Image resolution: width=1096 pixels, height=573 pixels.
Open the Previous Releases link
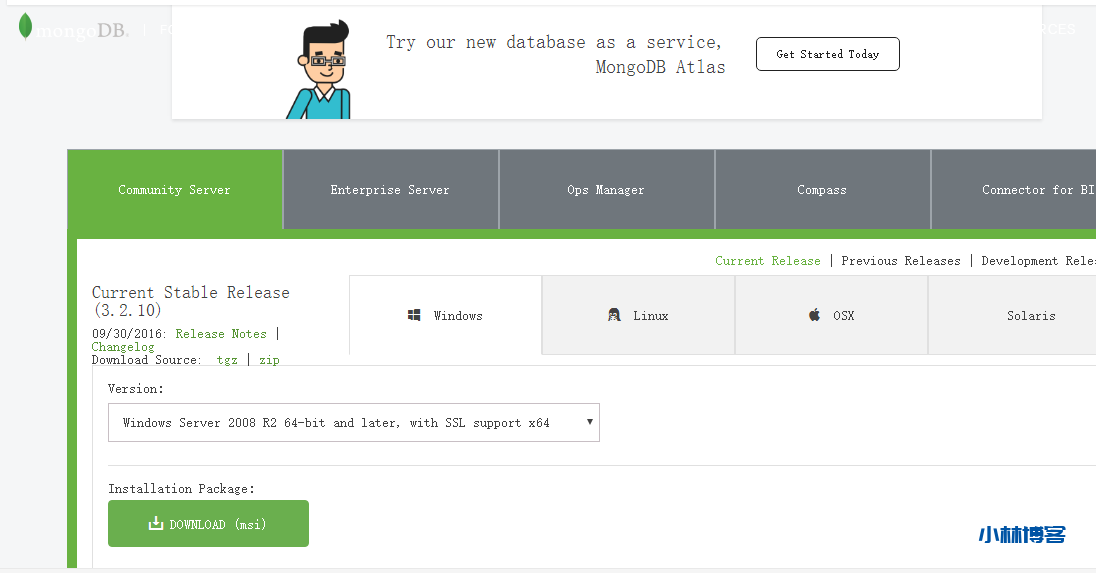(x=901, y=261)
